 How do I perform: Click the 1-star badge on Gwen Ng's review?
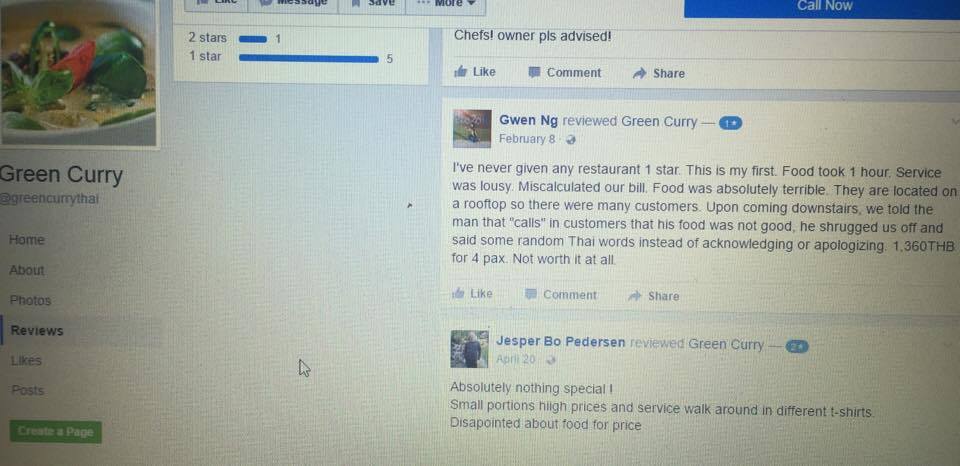tap(730, 123)
